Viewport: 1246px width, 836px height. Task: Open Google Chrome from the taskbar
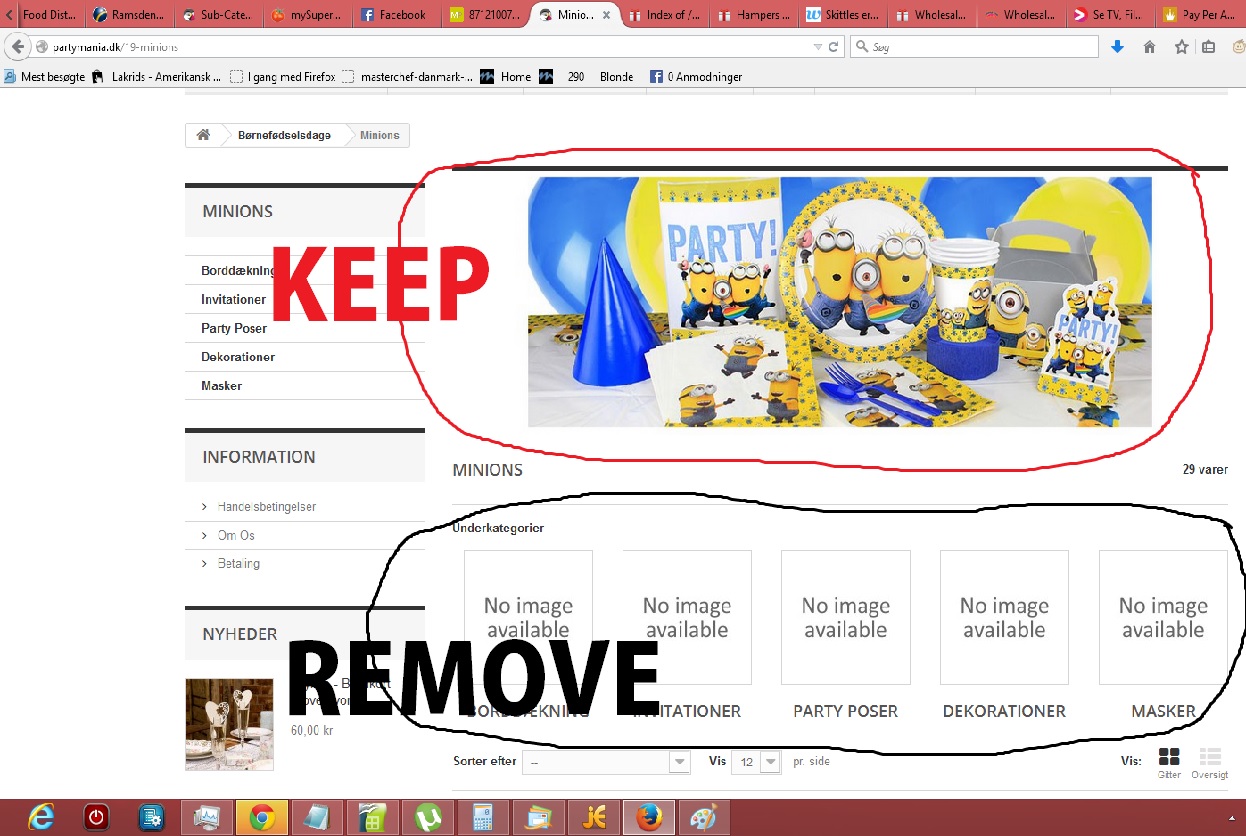[x=262, y=817]
